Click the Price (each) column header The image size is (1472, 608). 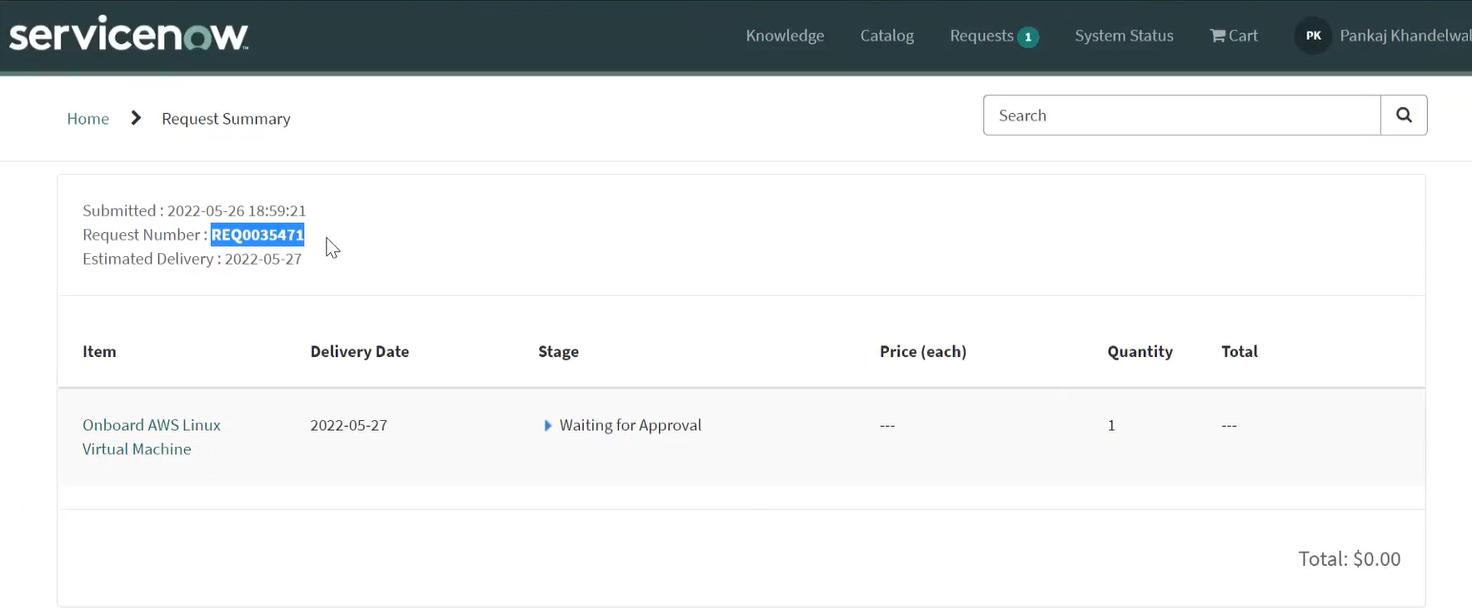tap(923, 351)
